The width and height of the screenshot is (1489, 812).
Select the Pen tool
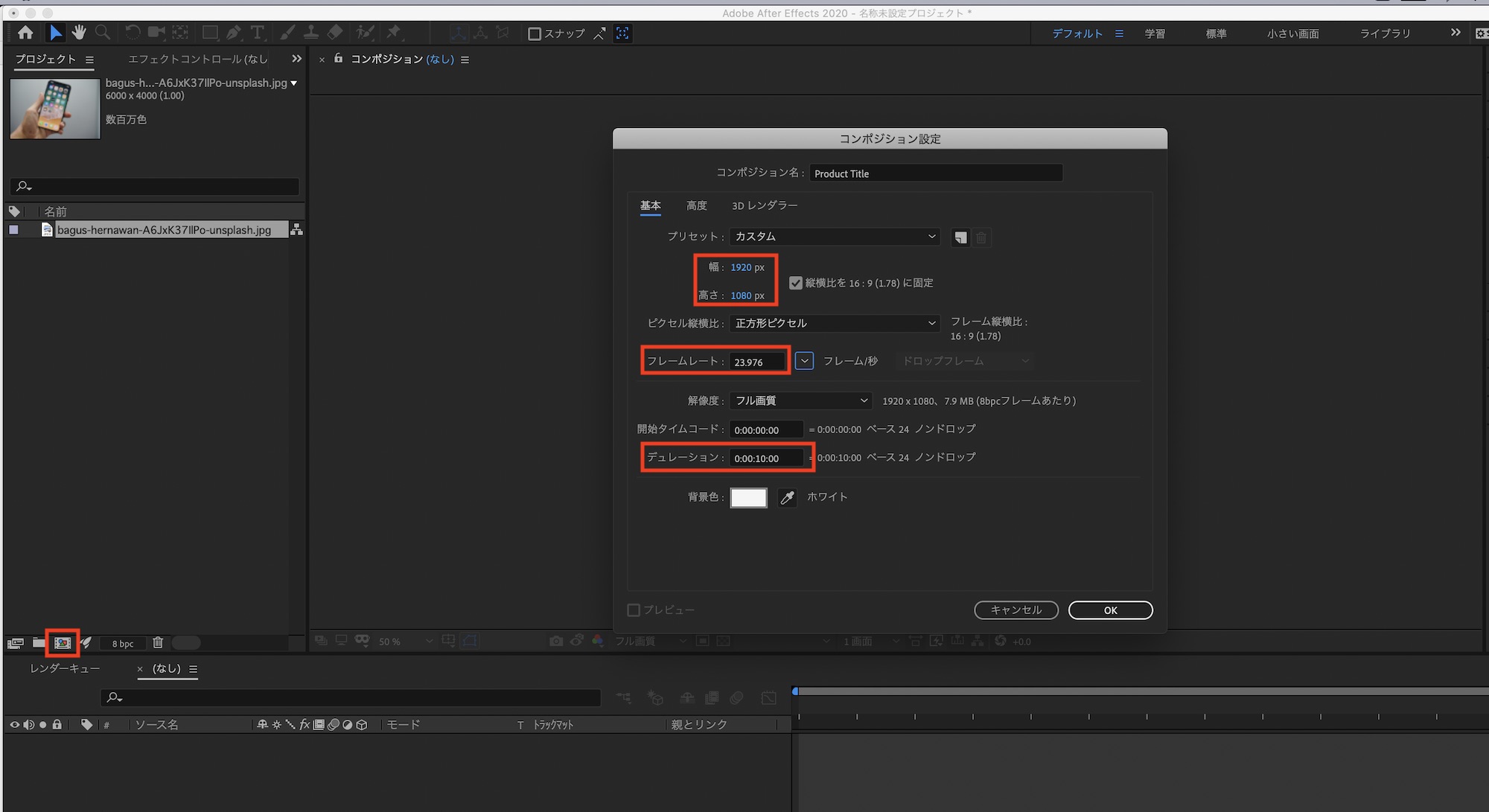tap(234, 33)
